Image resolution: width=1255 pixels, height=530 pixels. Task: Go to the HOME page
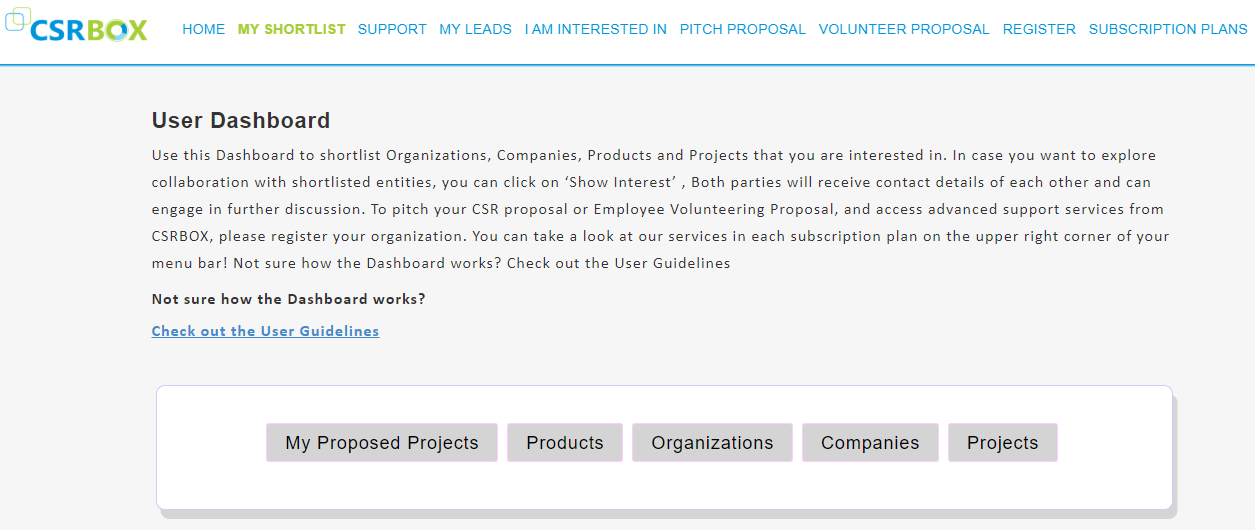(204, 29)
